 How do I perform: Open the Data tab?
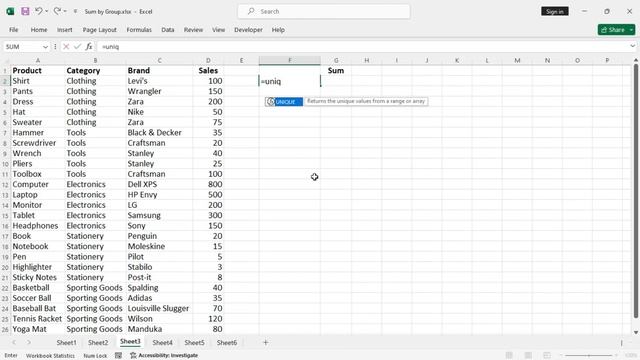[168, 30]
